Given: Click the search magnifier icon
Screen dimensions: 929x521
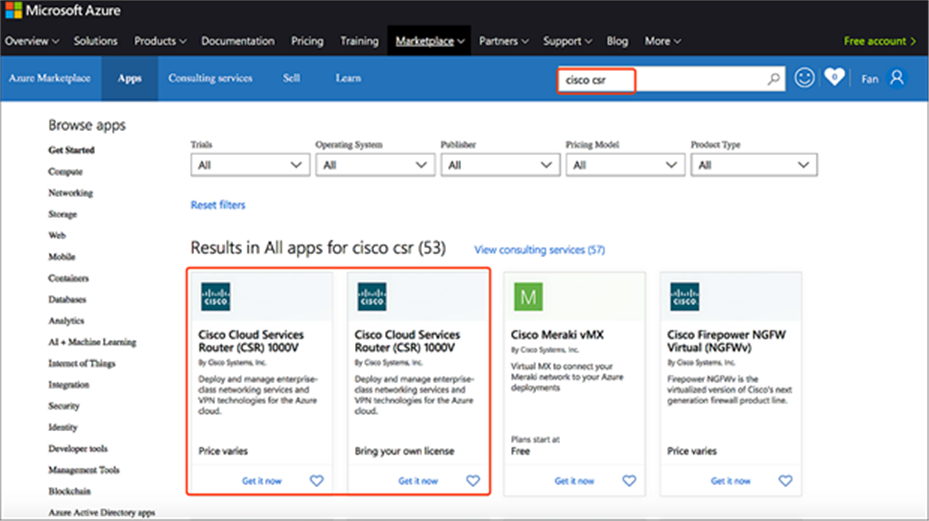Looking at the screenshot, I should pos(773,79).
